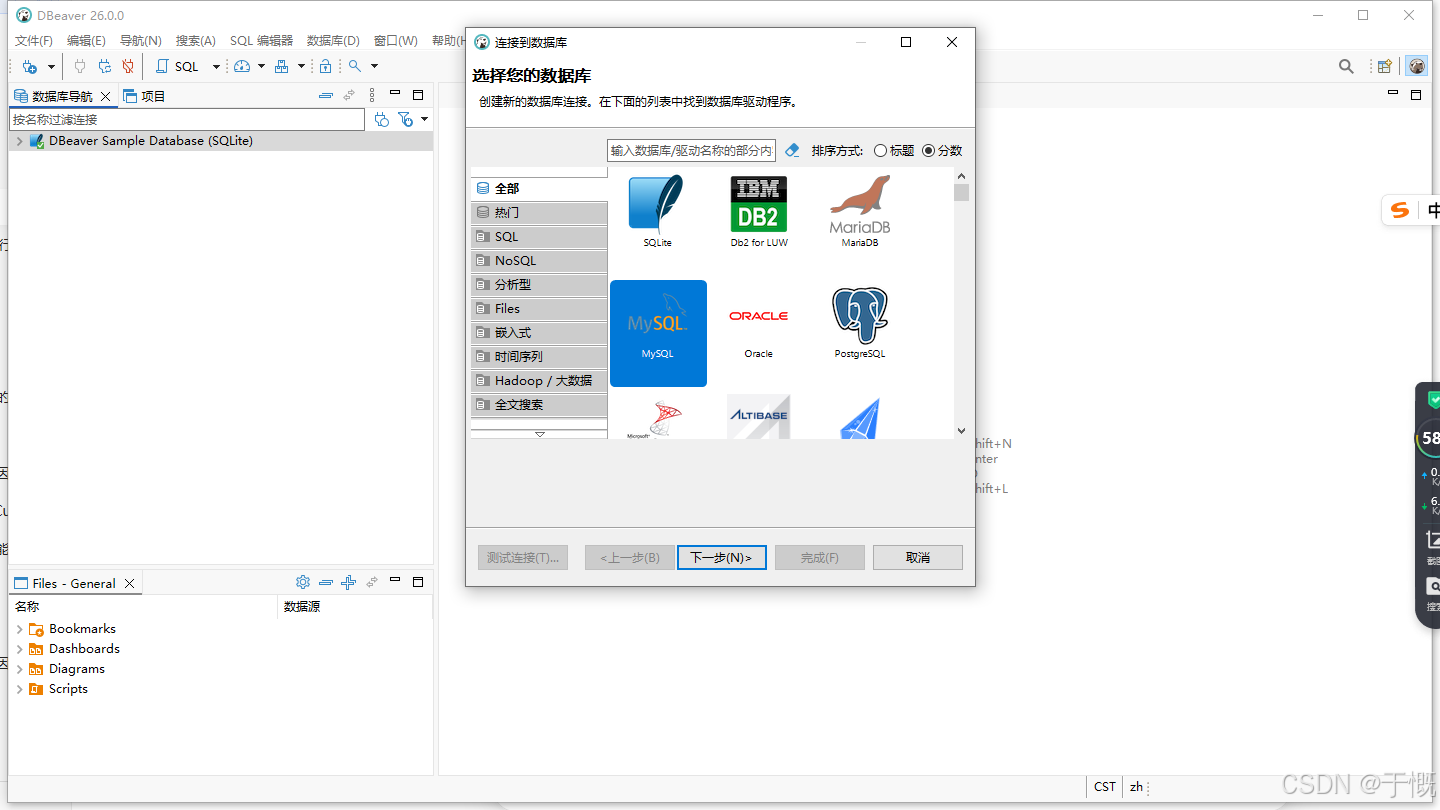Expand the Bookmarks folder

pyautogui.click(x=19, y=629)
